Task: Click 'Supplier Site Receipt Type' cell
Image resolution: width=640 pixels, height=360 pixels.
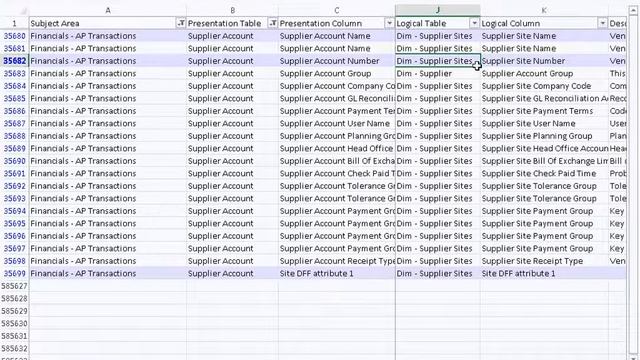Action: [x=544, y=261]
